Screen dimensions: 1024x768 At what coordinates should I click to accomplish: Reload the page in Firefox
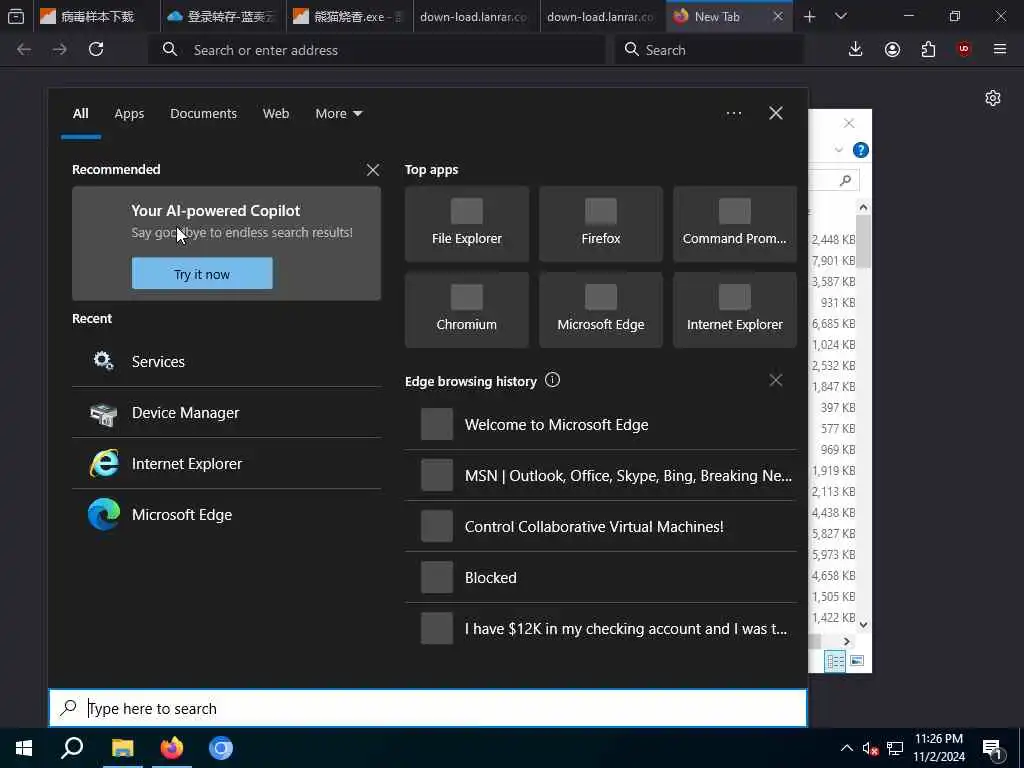(96, 49)
